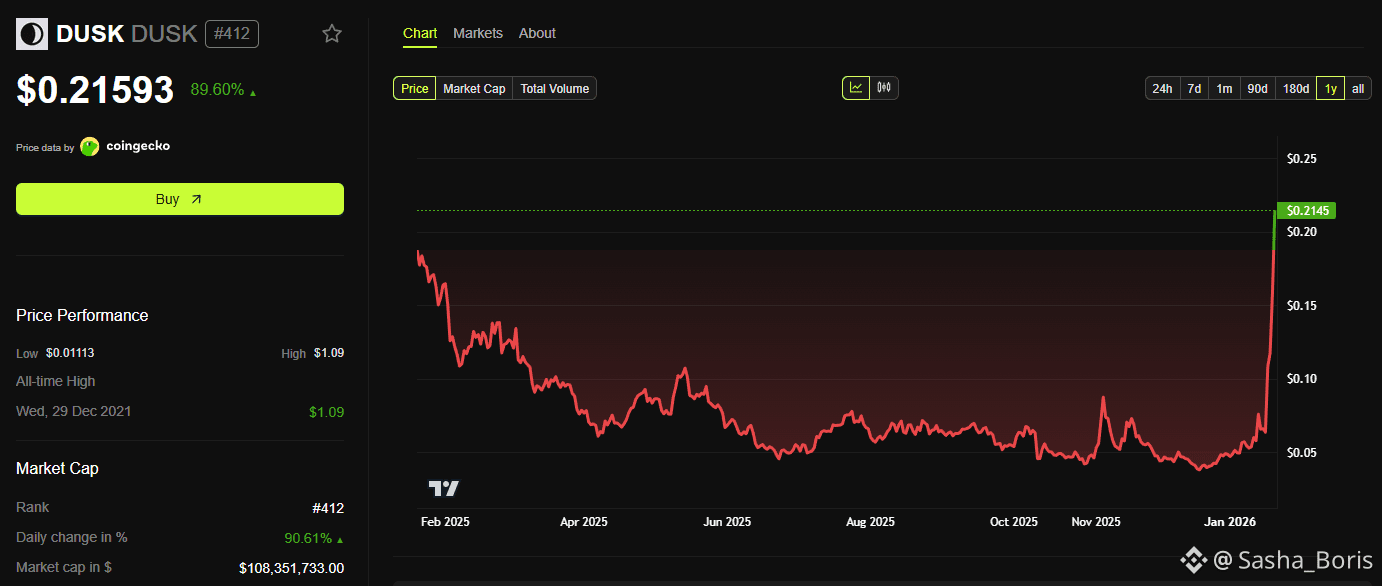This screenshot has width=1382, height=586.
Task: Click the $0.05 price axis label
Action: [1302, 452]
